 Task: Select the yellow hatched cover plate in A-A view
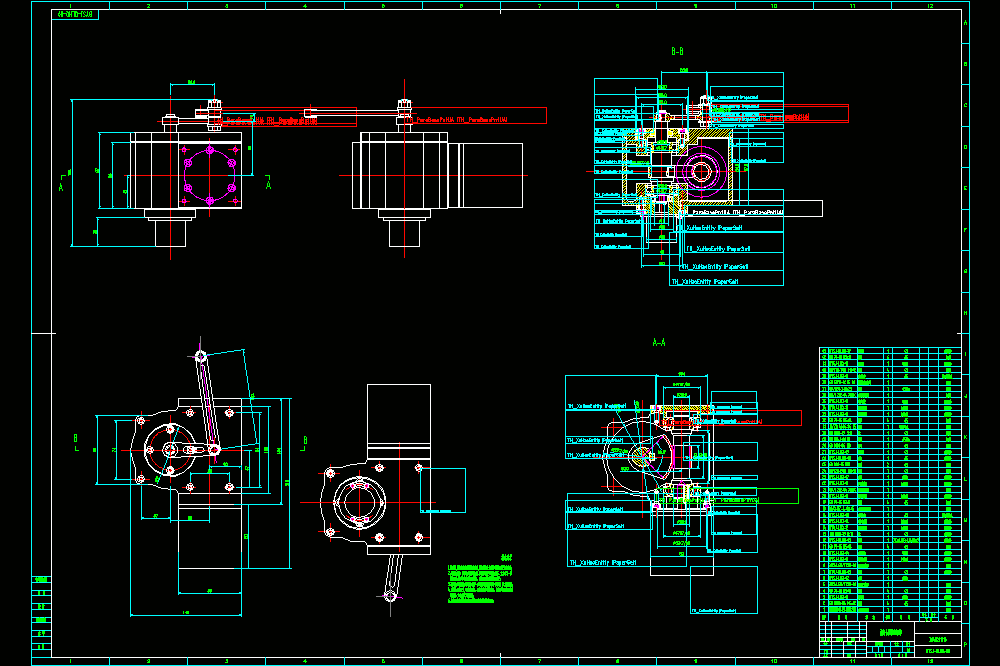(x=682, y=409)
